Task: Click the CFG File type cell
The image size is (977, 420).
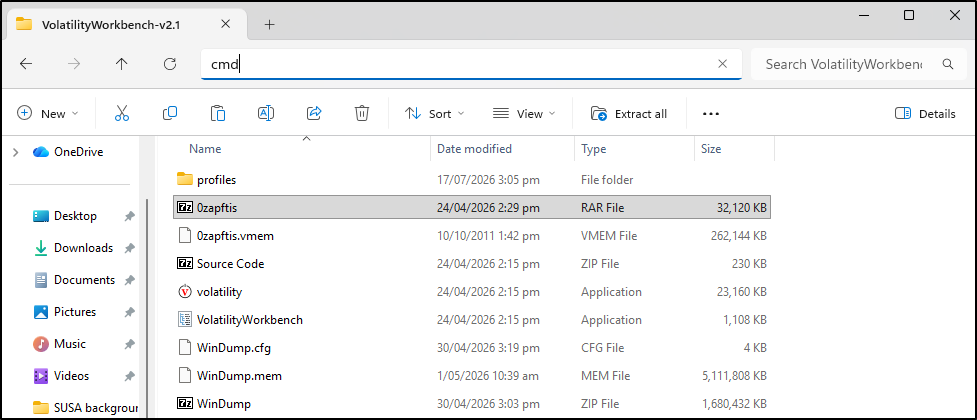Action: pos(604,348)
